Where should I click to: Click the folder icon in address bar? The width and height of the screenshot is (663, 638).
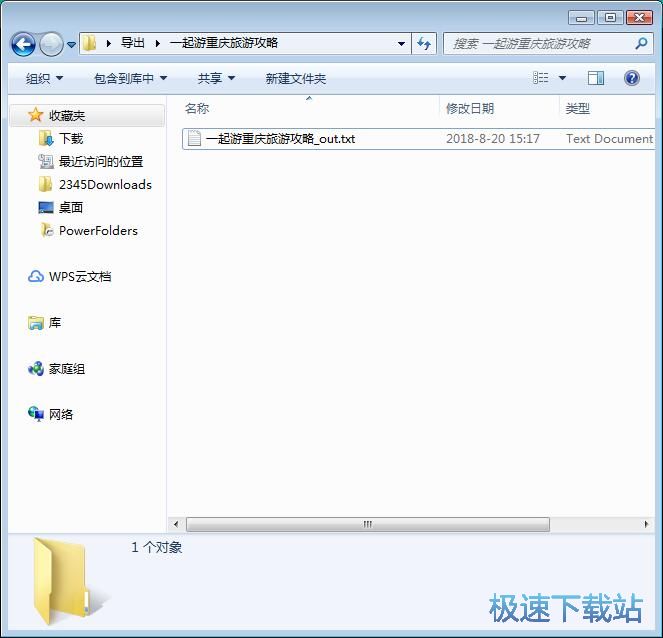[89, 43]
